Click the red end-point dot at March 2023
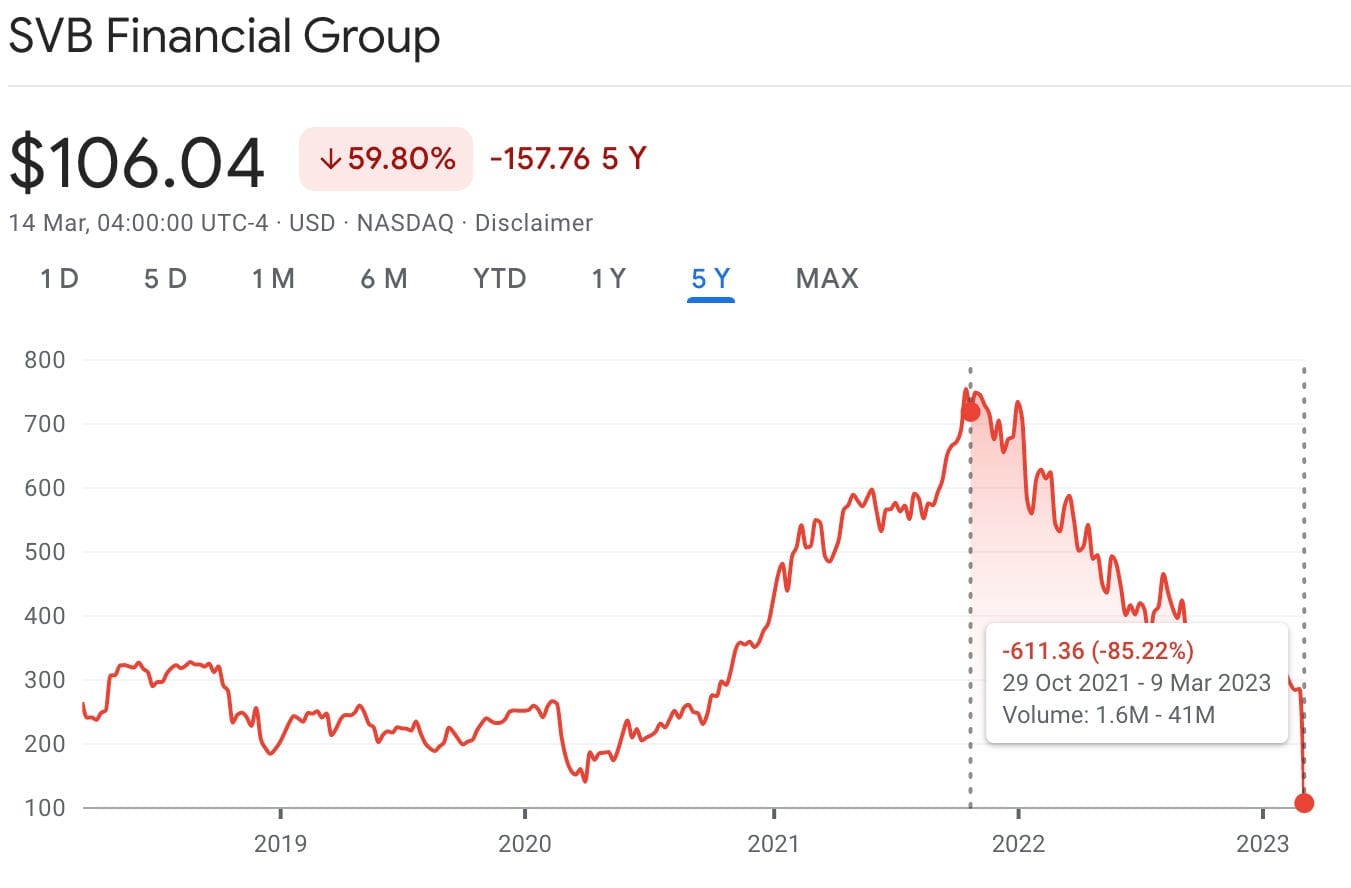Image resolution: width=1351 pixels, height=888 pixels. click(x=1304, y=803)
